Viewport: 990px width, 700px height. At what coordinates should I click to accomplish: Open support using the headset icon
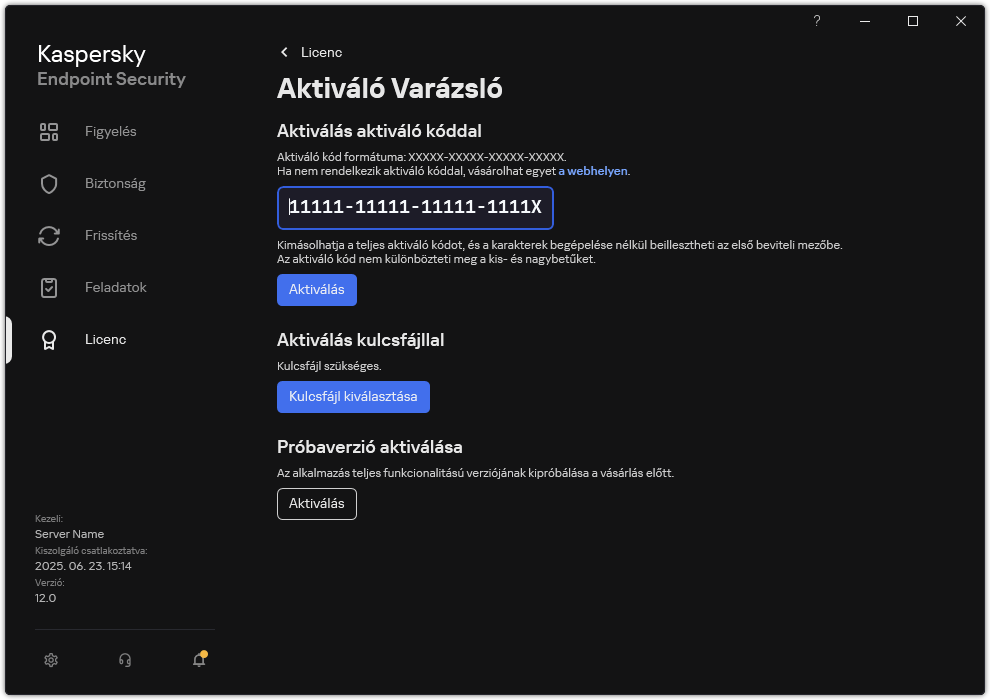coord(124,660)
